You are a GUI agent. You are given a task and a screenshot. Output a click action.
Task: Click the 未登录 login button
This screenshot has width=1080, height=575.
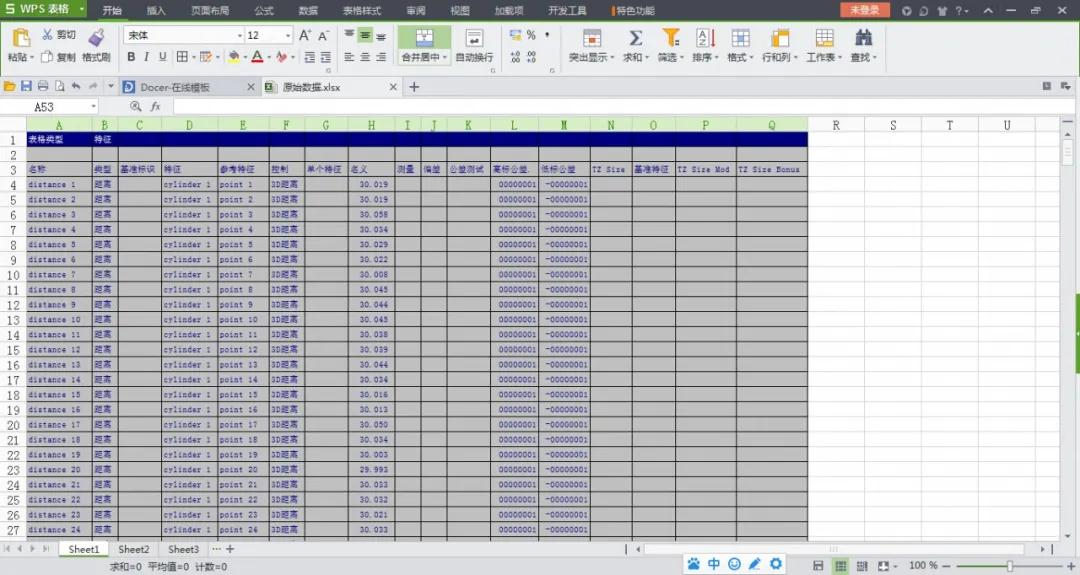pos(864,10)
